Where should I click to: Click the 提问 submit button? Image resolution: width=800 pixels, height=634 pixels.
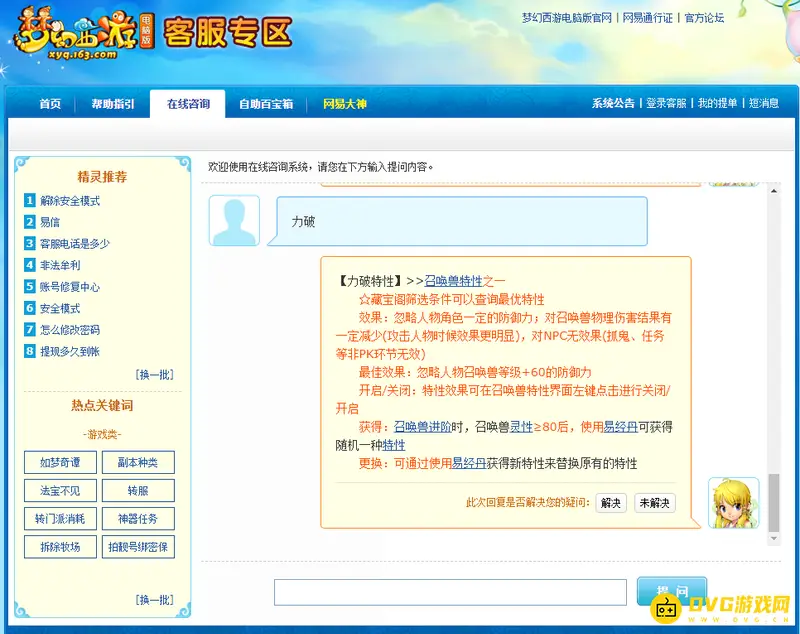click(x=672, y=591)
